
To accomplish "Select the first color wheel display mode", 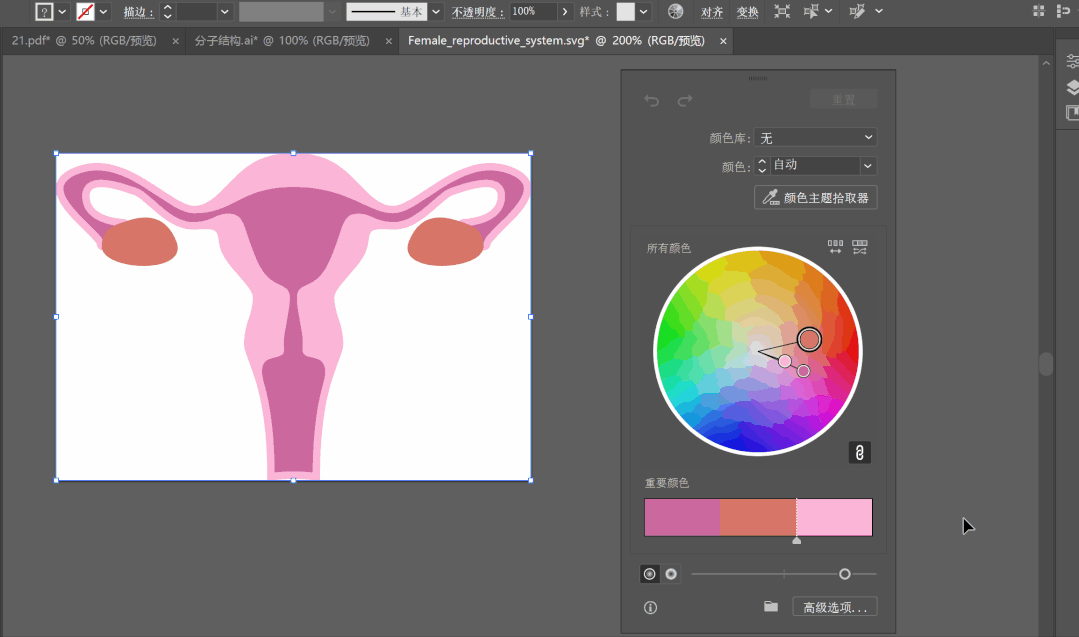I will tap(650, 574).
